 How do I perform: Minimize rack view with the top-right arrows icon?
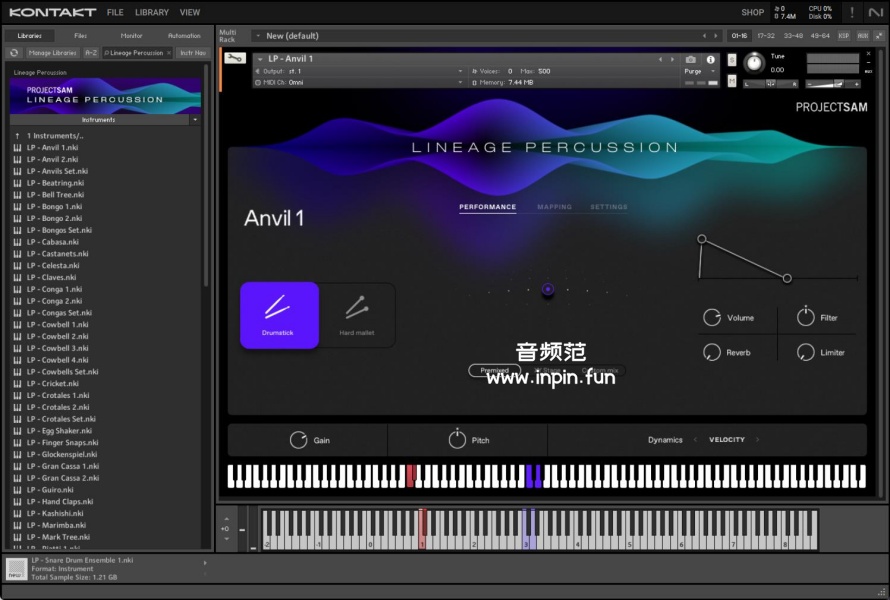tap(879, 36)
